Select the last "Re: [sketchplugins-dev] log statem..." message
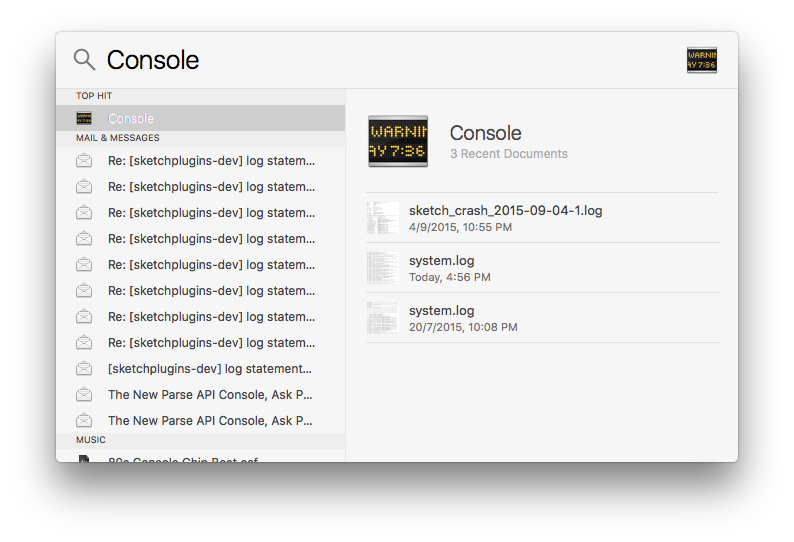Viewport: 794px width, 542px height. pyautogui.click(x=201, y=342)
